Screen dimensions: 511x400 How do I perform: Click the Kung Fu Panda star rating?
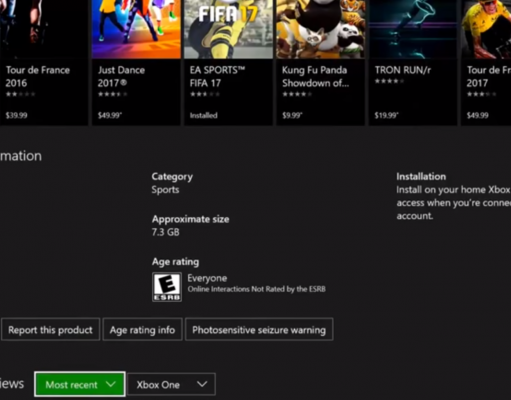tap(297, 94)
